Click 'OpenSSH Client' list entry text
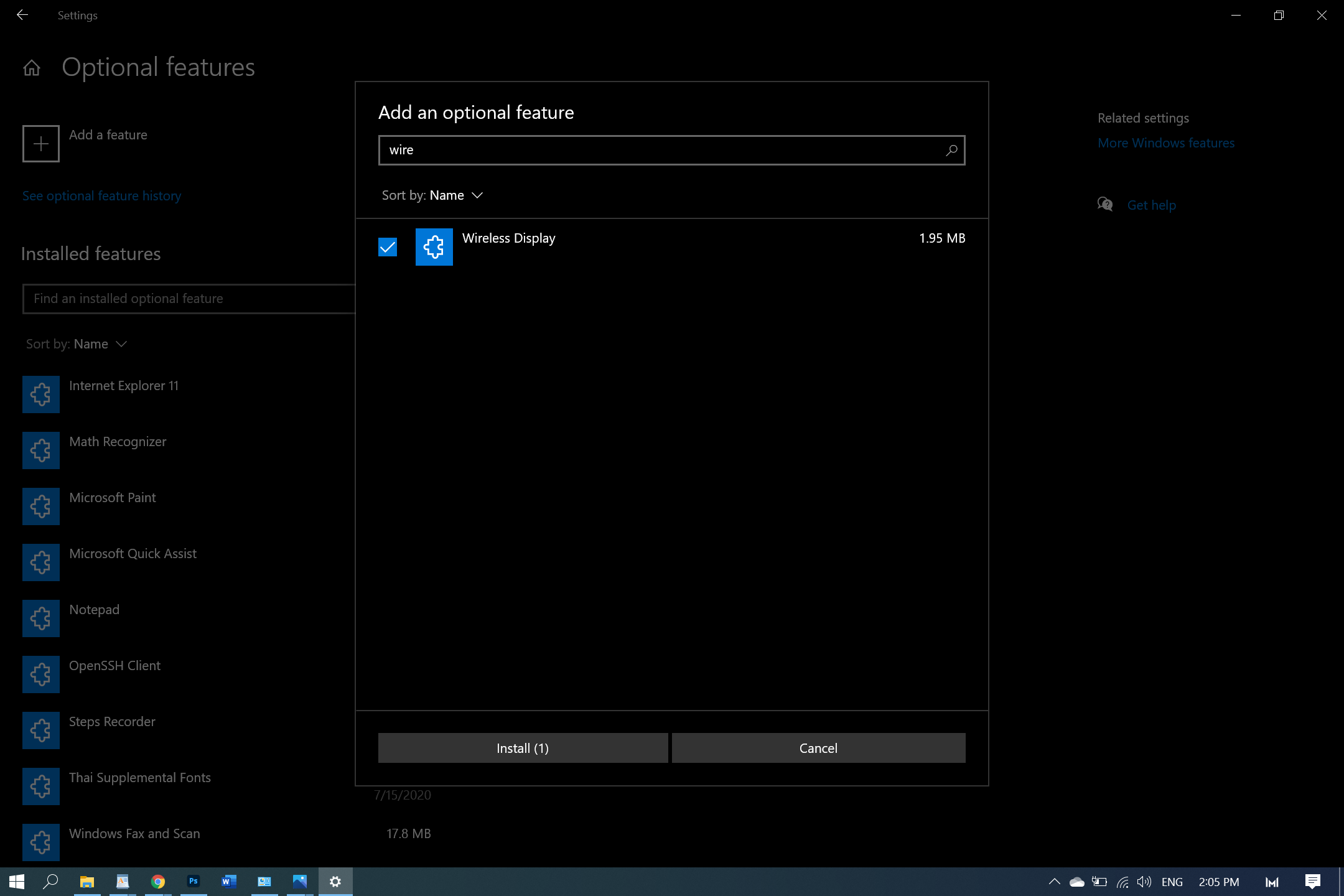This screenshot has height=896, width=1344. point(115,666)
